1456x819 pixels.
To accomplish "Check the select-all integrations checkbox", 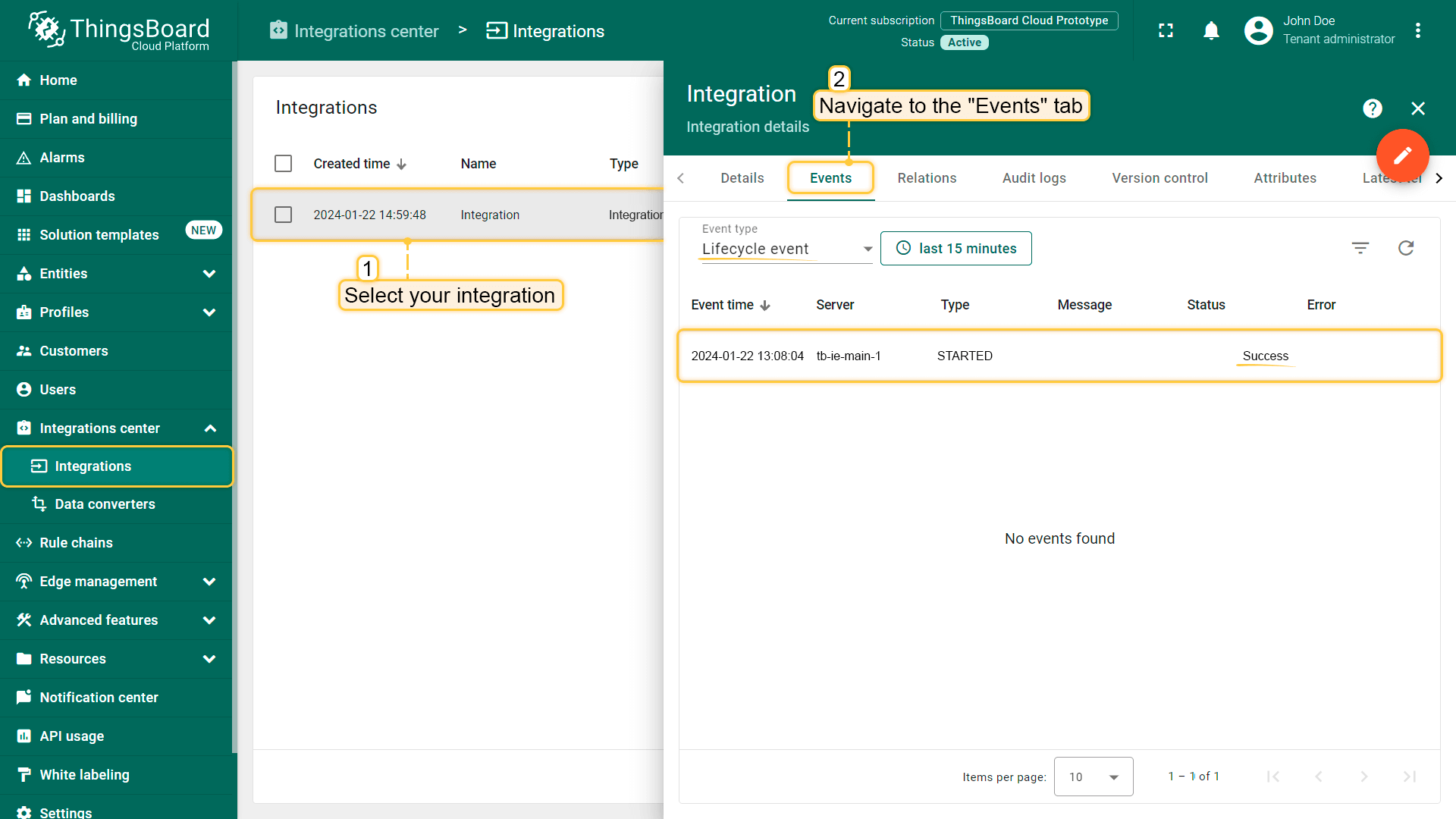I will 283,163.
